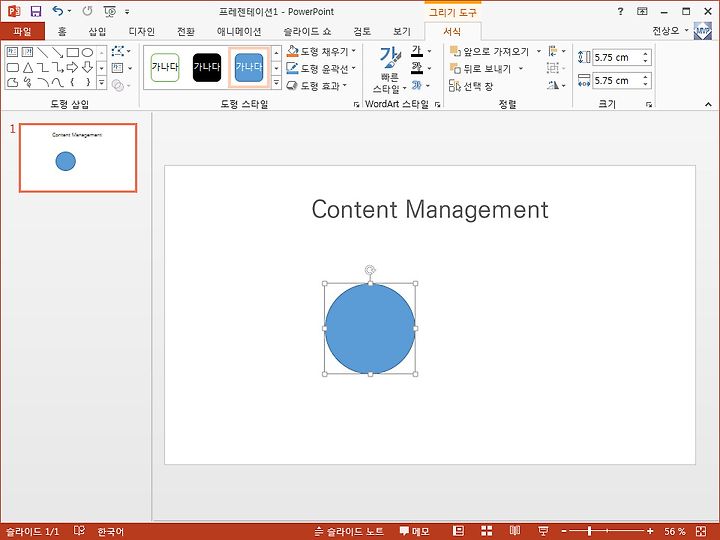Open 도형 윤곽선 shape outline menu
This screenshot has height=540, width=720.
coord(321,68)
